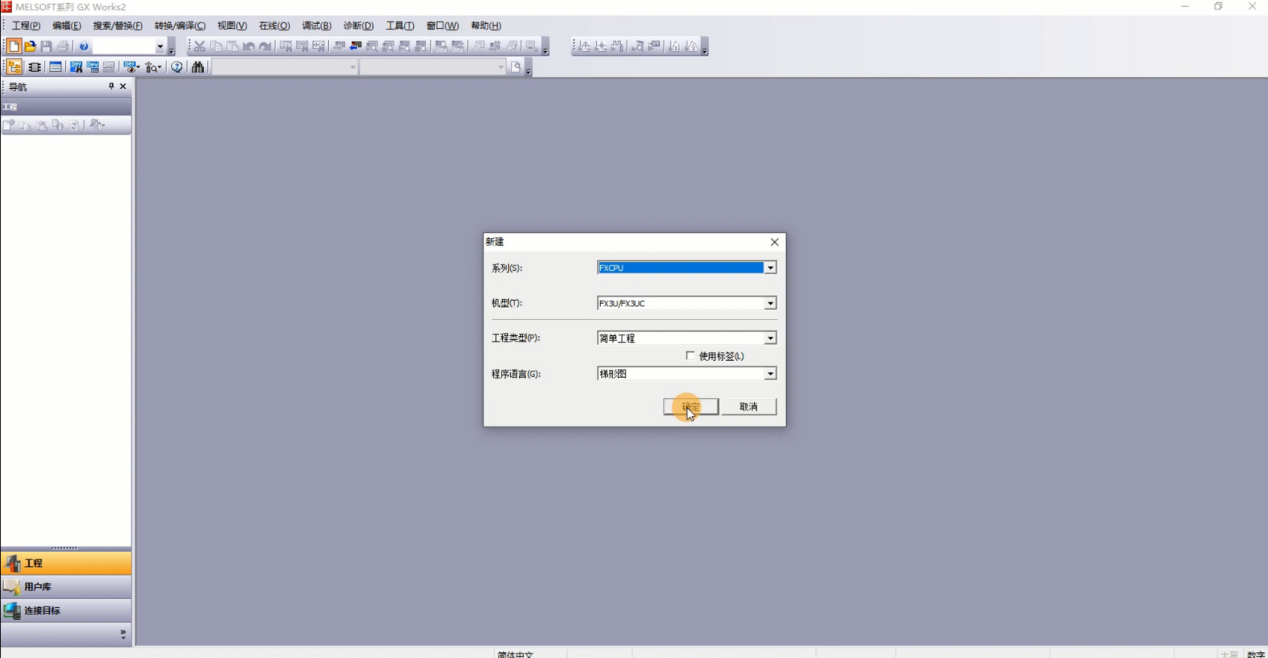Open the 程序语言 梯形图 dropdown
This screenshot has width=1268, height=658.
coord(770,374)
